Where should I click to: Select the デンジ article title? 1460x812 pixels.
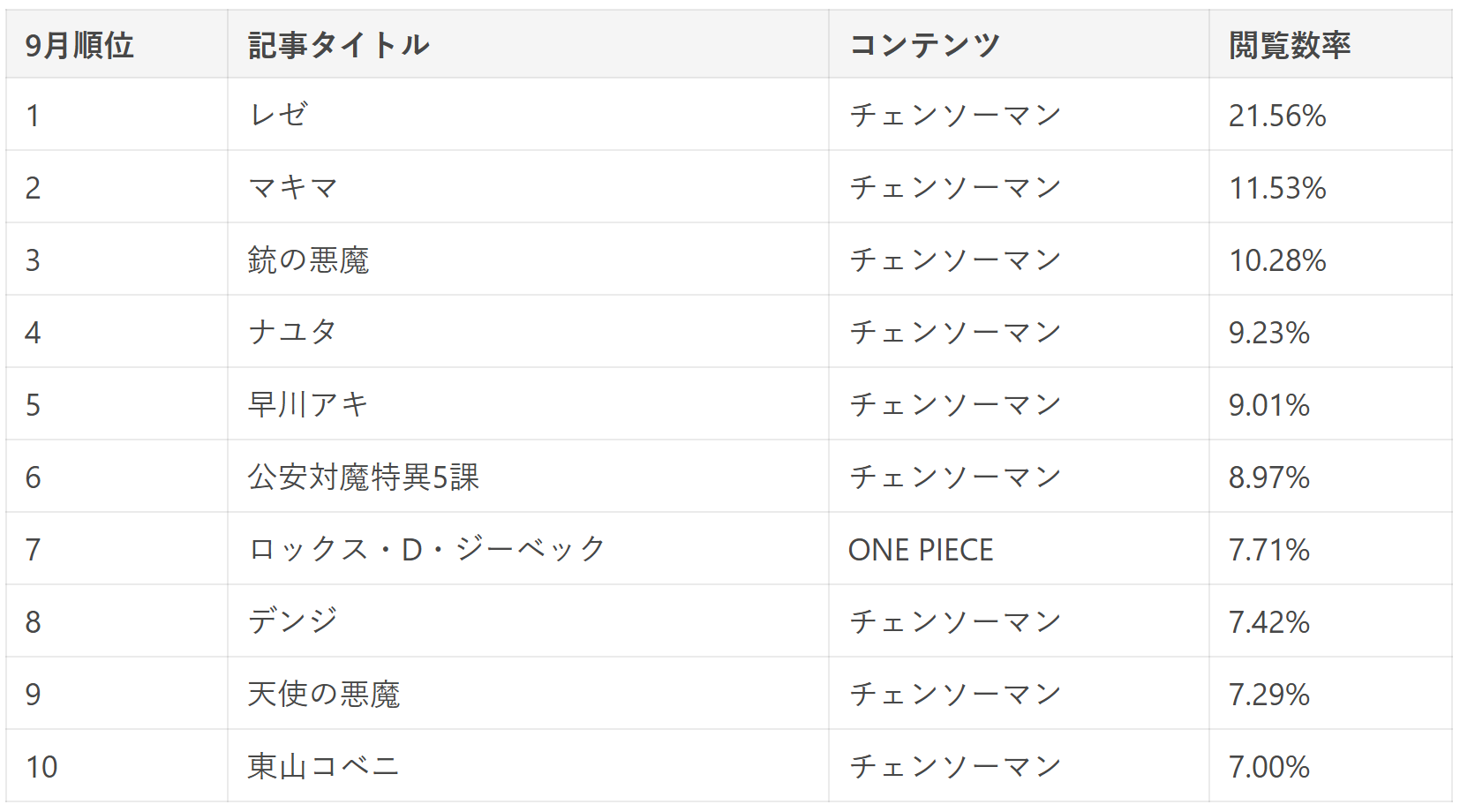click(293, 621)
